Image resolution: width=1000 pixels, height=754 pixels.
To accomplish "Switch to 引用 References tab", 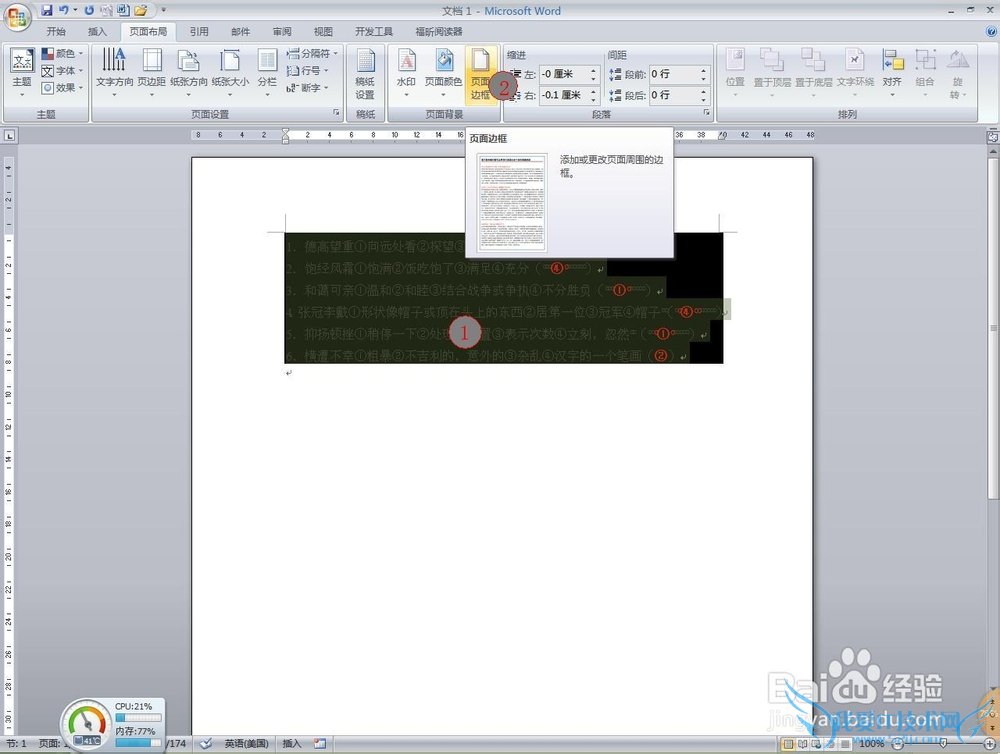I will click(x=199, y=31).
